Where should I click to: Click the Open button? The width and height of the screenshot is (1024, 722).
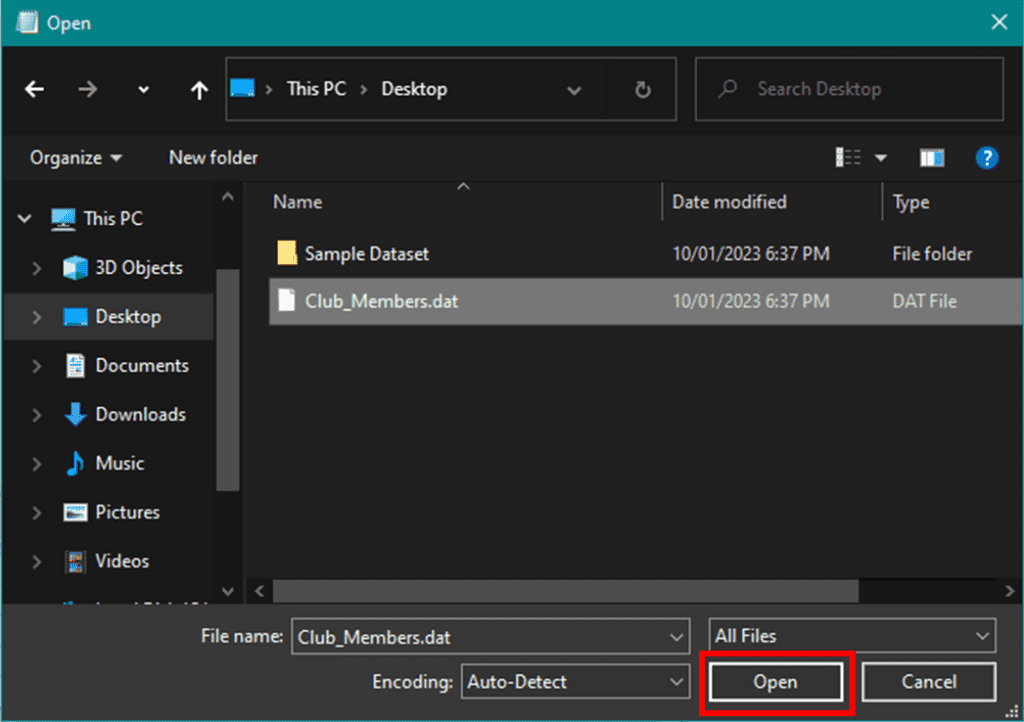775,681
